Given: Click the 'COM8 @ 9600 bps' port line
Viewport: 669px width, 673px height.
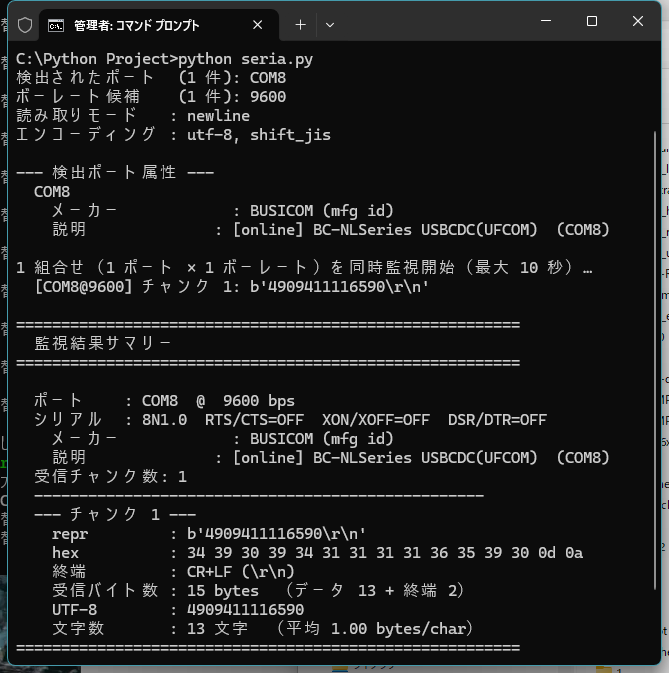Looking at the screenshot, I should 164,401.
